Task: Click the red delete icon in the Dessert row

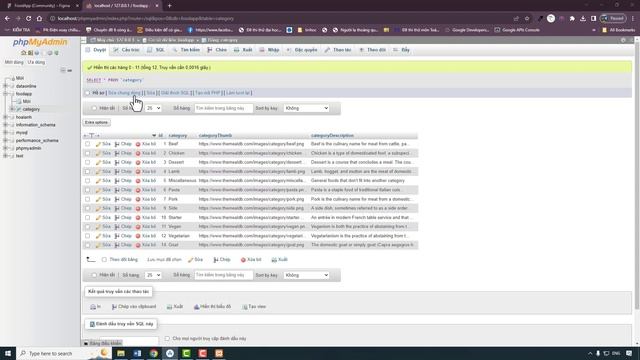Action: pos(138,162)
